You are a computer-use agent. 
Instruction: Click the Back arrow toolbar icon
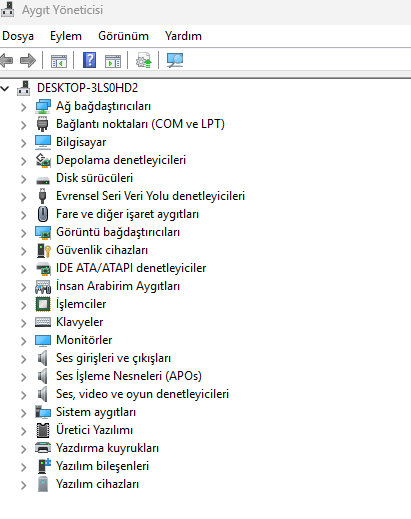pyautogui.click(x=7, y=61)
